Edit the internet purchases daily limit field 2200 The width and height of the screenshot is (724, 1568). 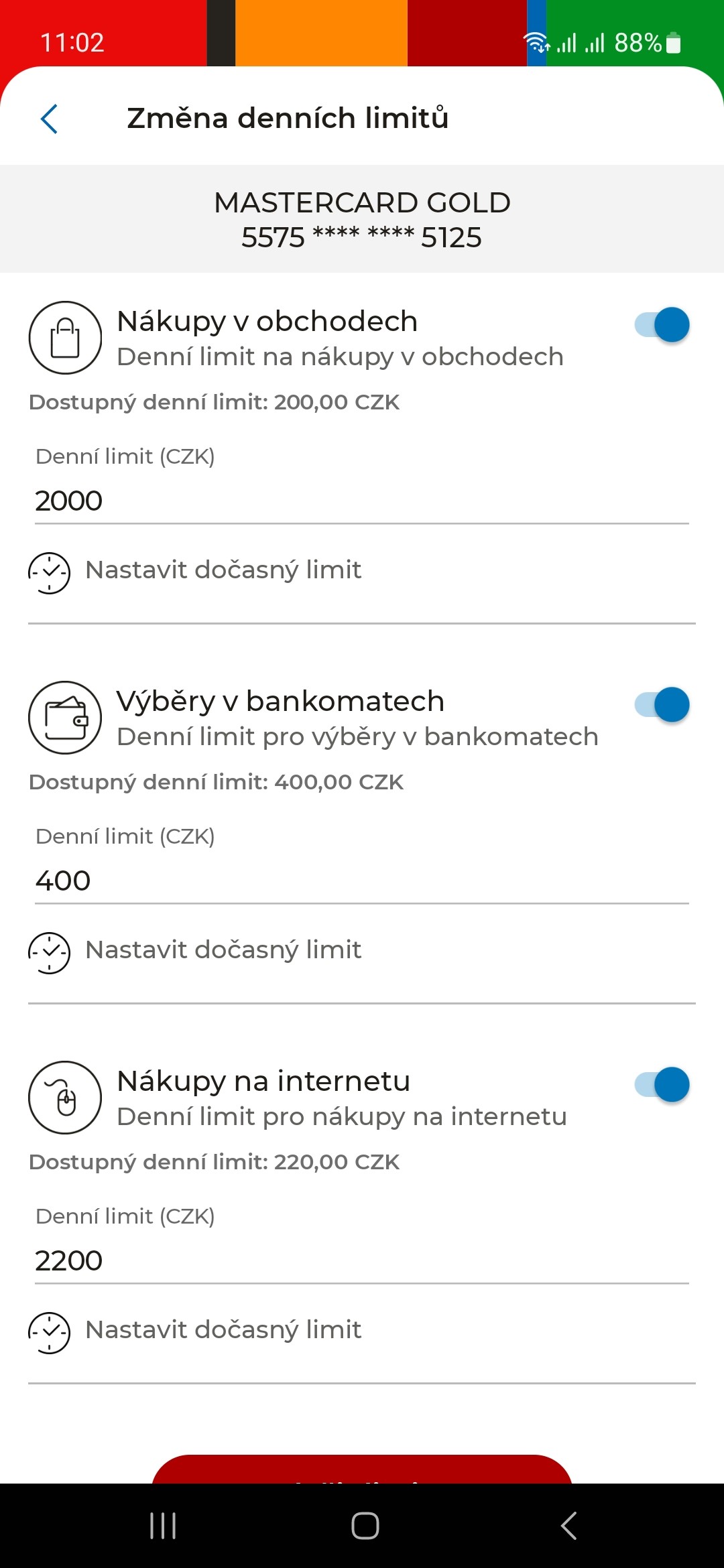tap(362, 1261)
